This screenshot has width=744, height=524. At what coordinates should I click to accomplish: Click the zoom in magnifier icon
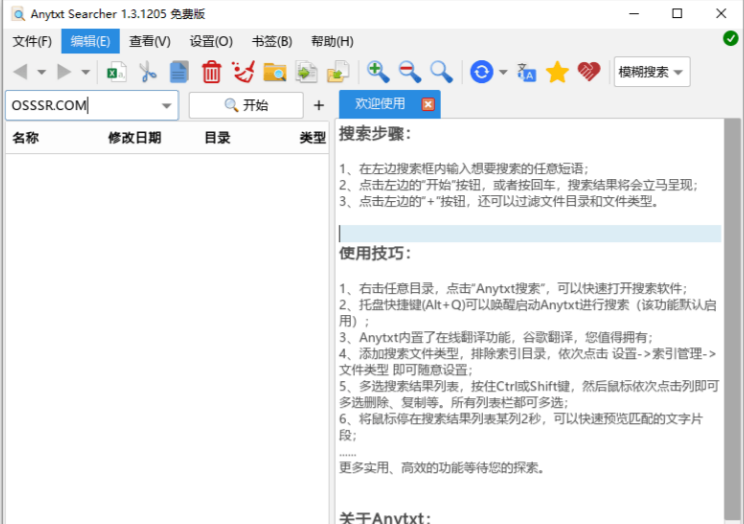click(x=377, y=71)
